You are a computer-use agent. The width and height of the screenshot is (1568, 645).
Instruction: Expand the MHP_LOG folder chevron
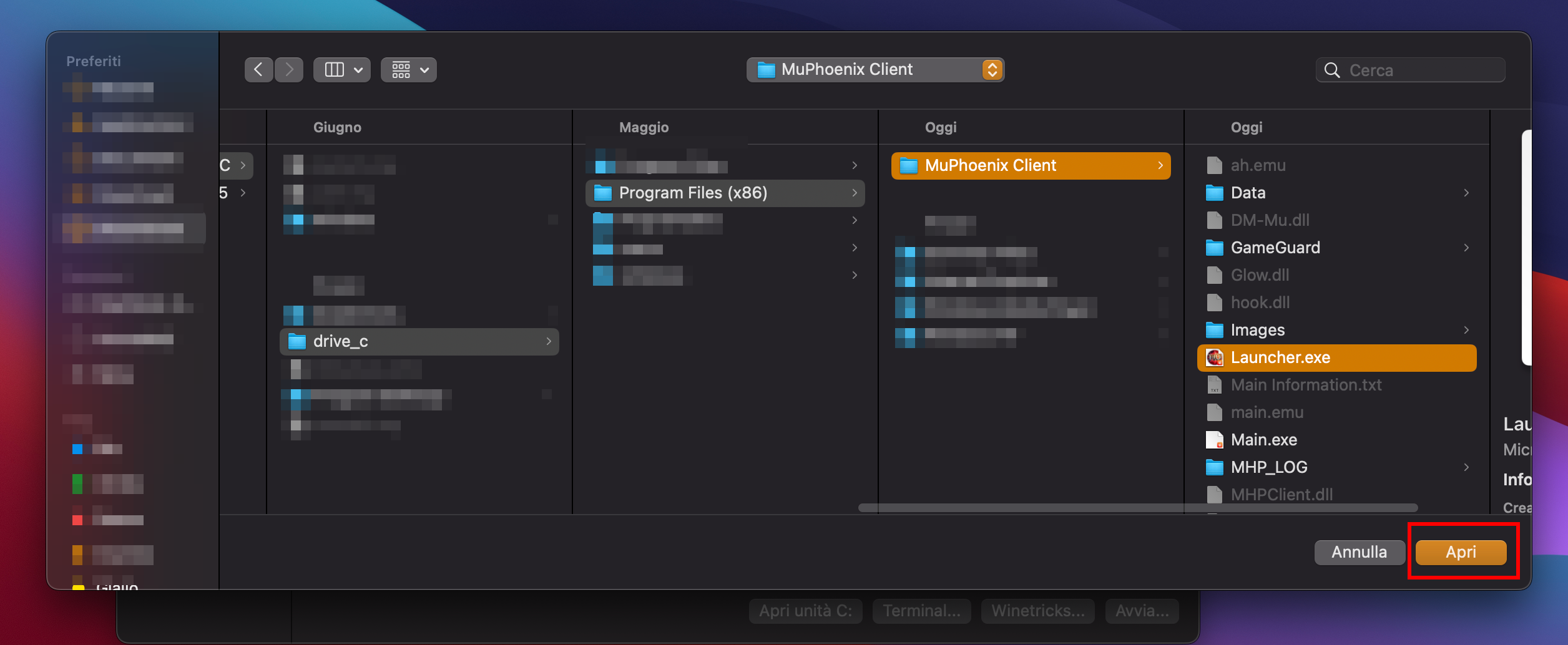tap(1466, 467)
